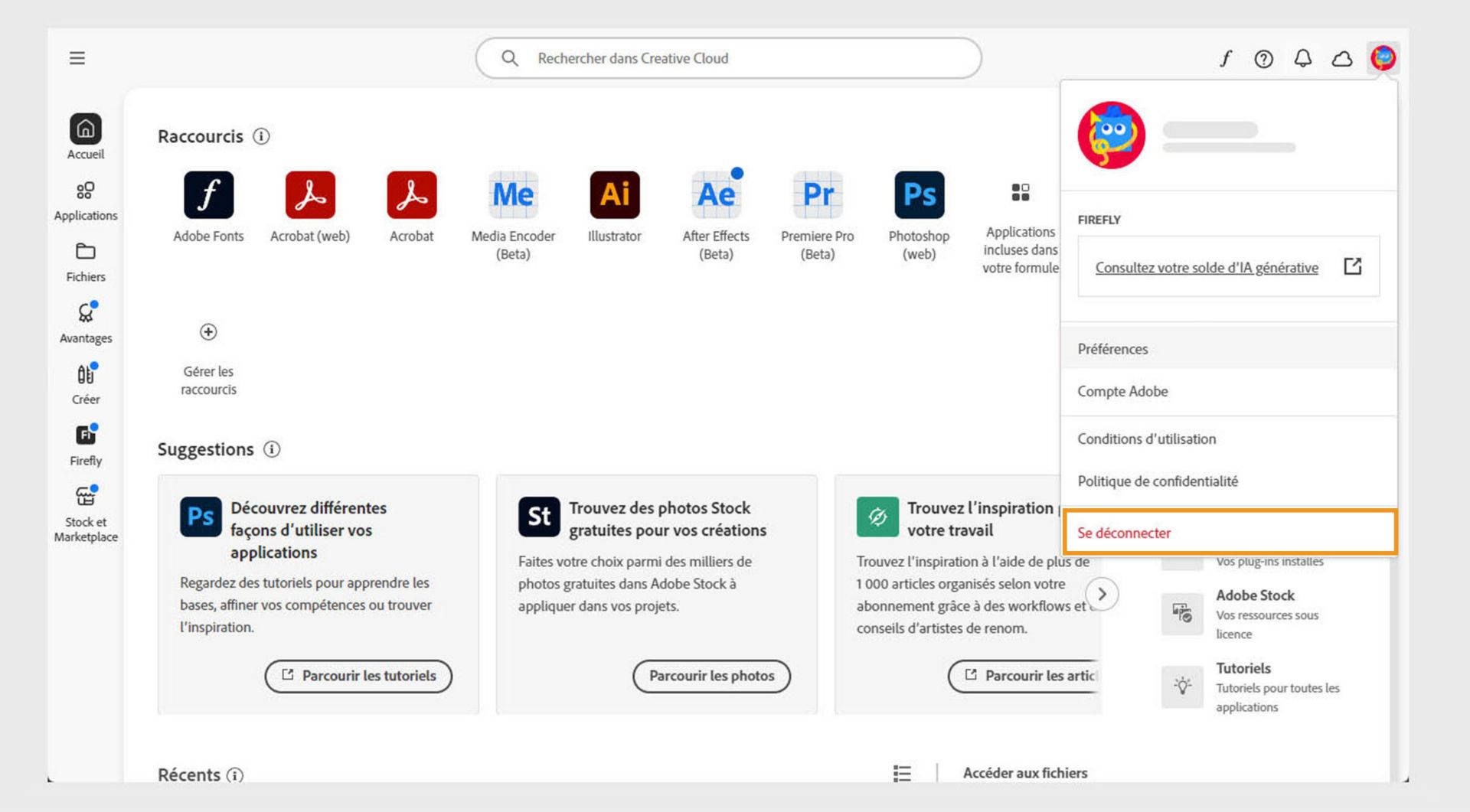
Task: Click Adobe Stock licence icon in right panel
Action: pos(1182,614)
